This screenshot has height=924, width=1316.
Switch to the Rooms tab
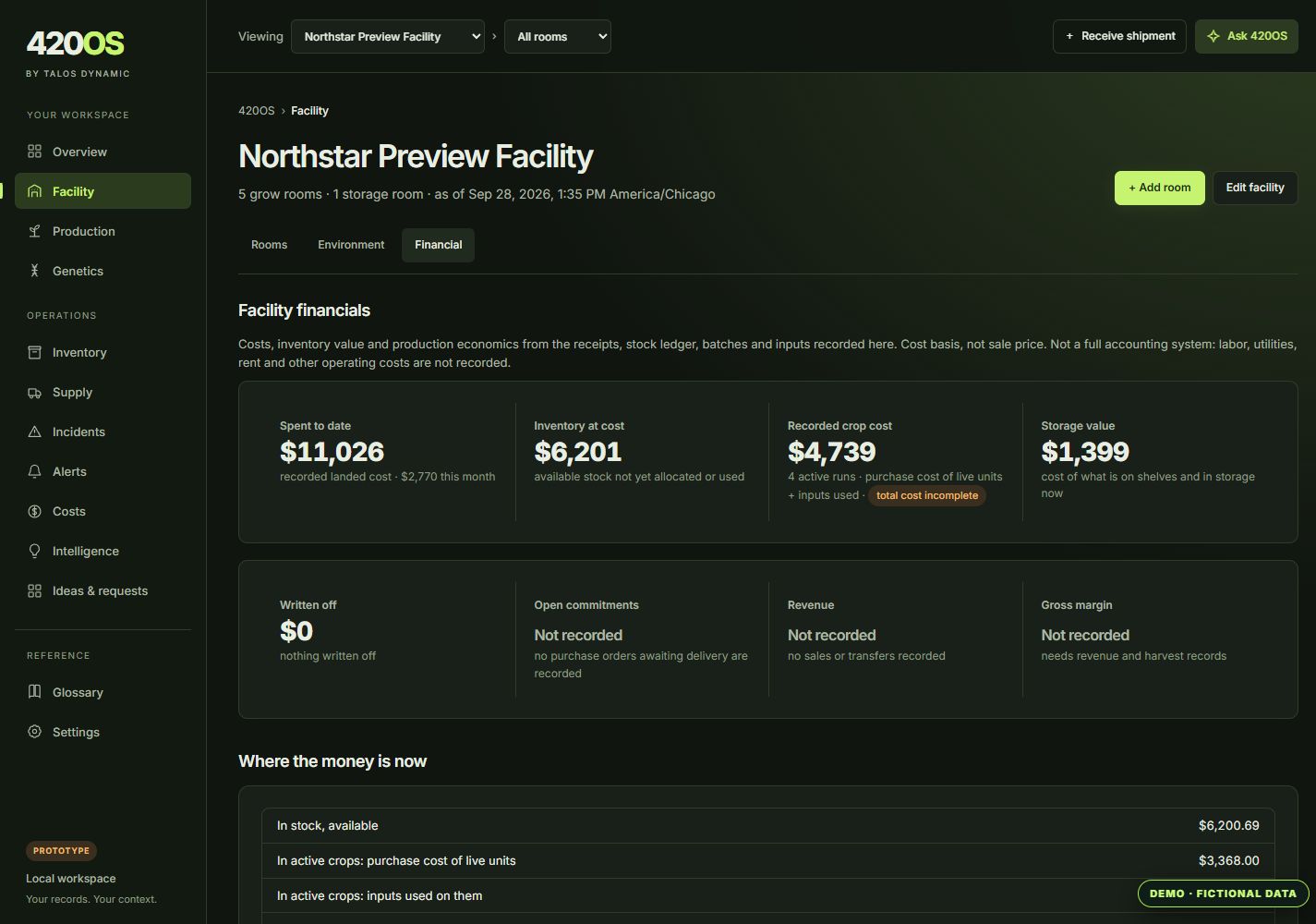[269, 245]
